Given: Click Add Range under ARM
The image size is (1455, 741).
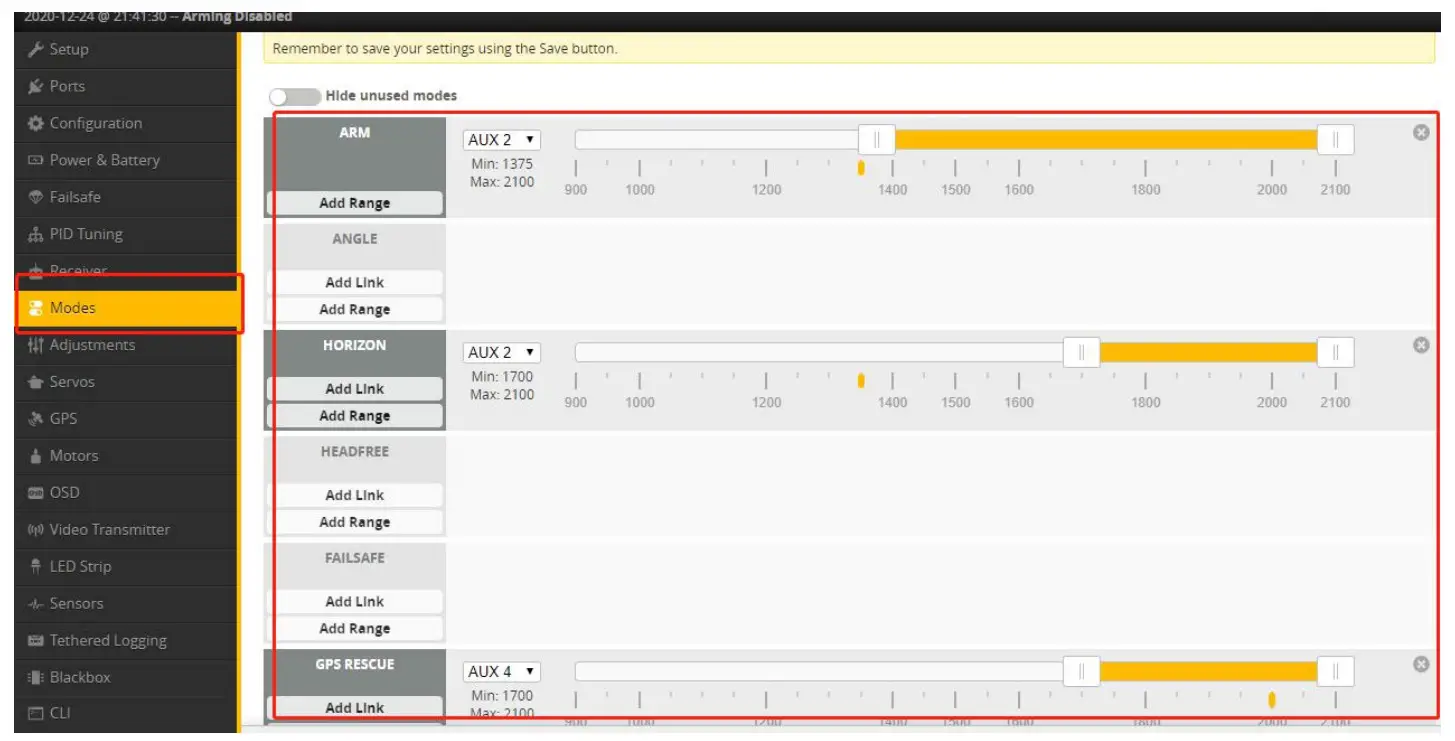Looking at the screenshot, I should 355,203.
